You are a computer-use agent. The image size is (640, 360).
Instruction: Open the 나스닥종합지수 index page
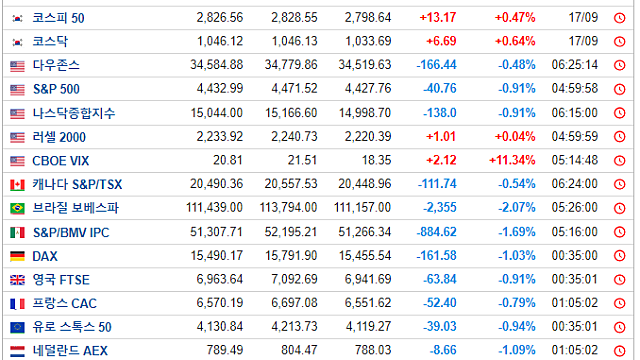click(x=74, y=113)
